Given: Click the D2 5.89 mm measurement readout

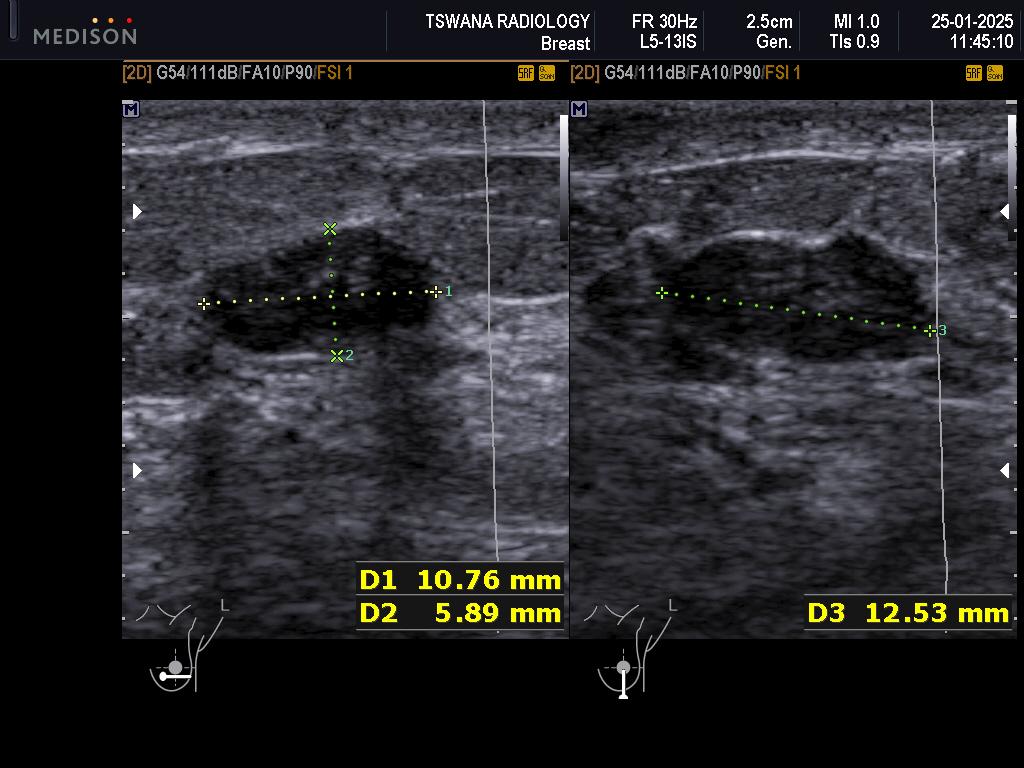Looking at the screenshot, I should 460,613.
